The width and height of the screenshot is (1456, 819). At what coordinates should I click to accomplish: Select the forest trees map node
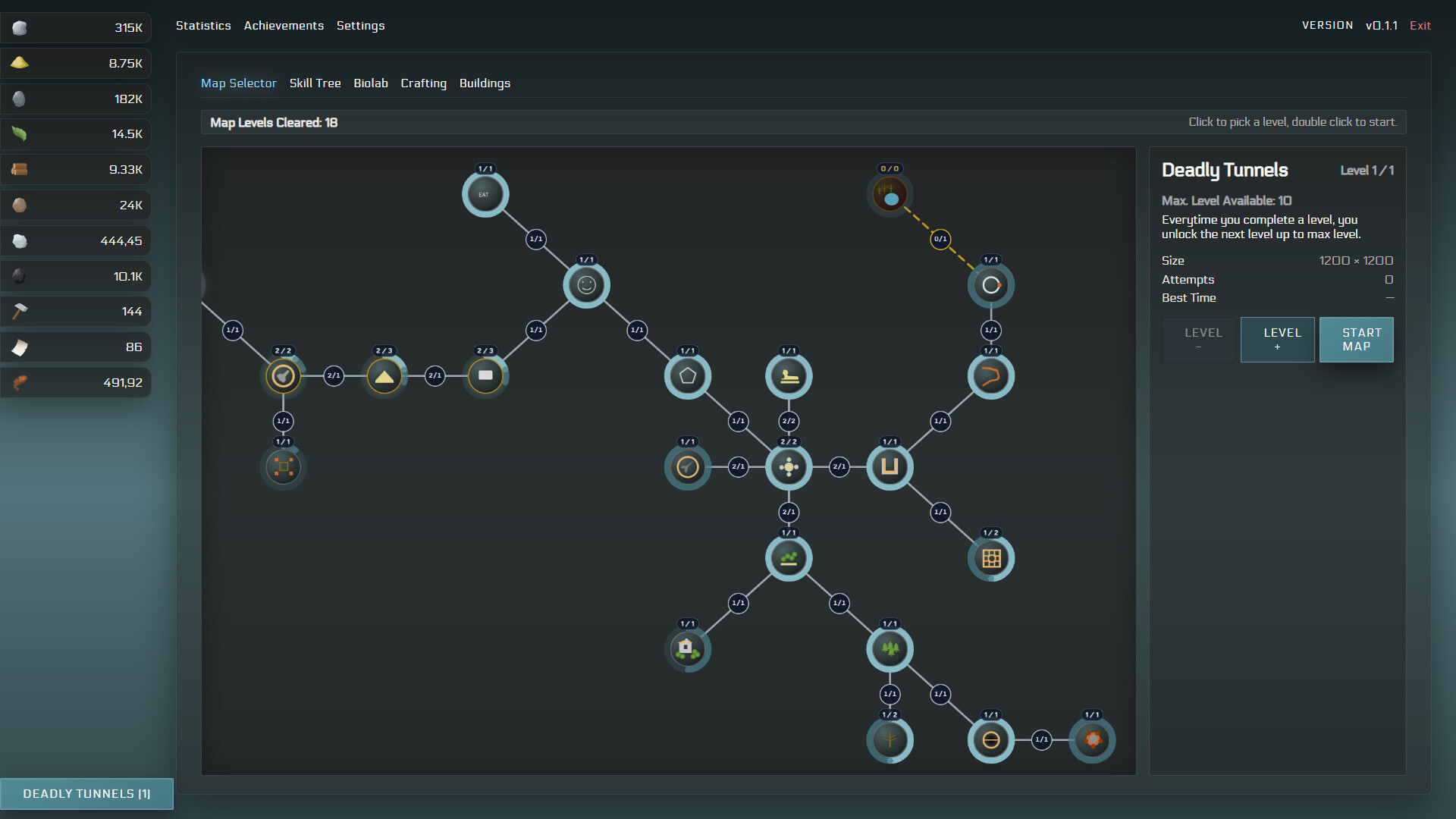(890, 649)
